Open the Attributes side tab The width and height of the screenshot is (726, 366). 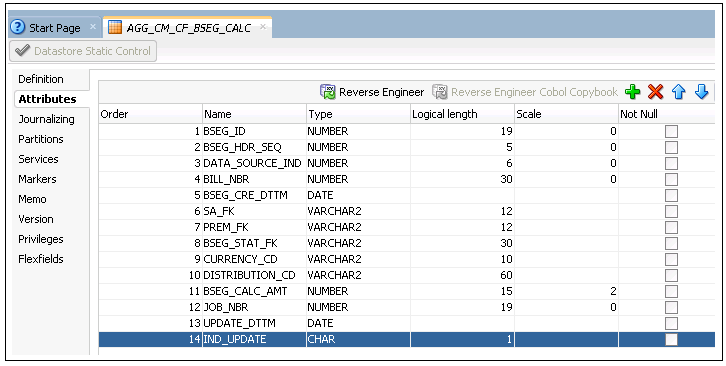tap(47, 99)
